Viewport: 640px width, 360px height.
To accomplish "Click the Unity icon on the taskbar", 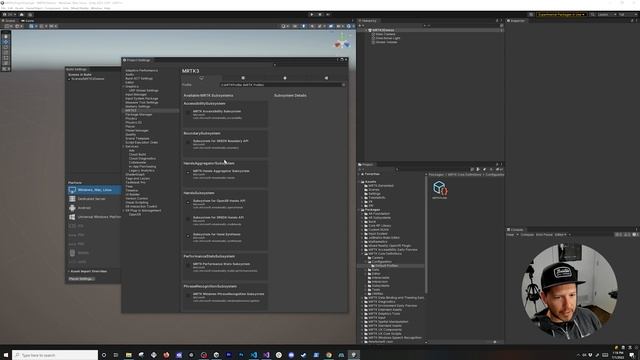I will (354, 355).
